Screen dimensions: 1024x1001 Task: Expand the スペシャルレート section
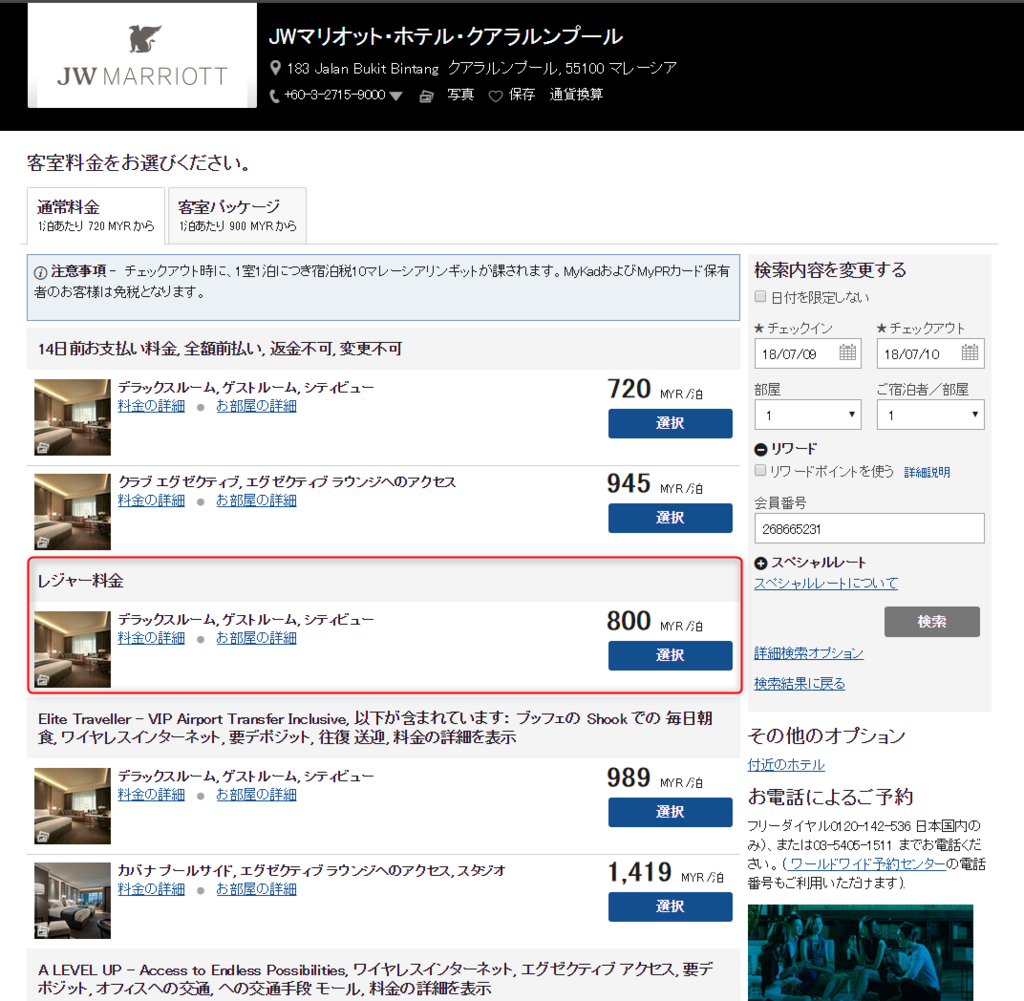761,563
